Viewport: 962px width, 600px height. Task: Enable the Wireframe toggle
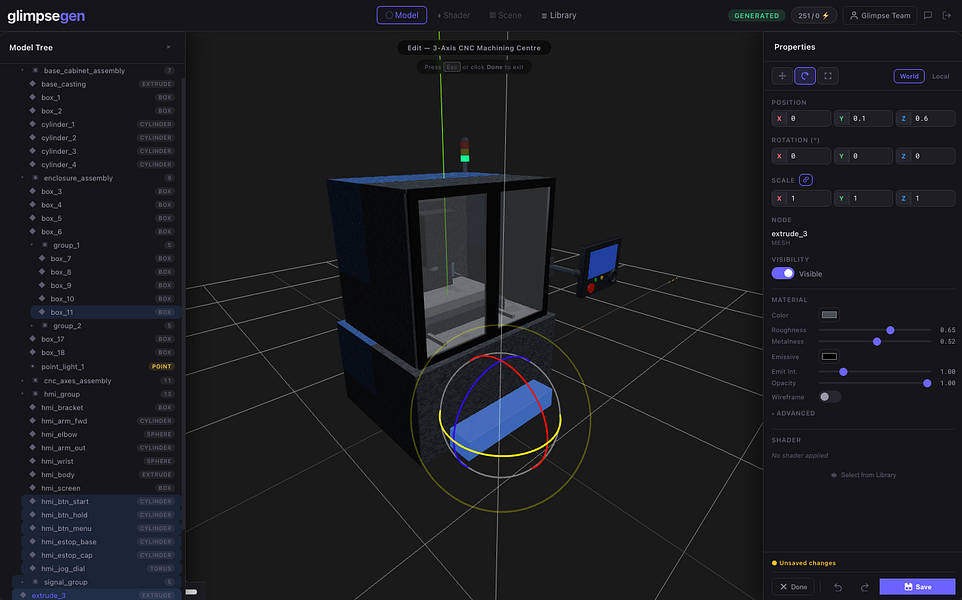(829, 397)
